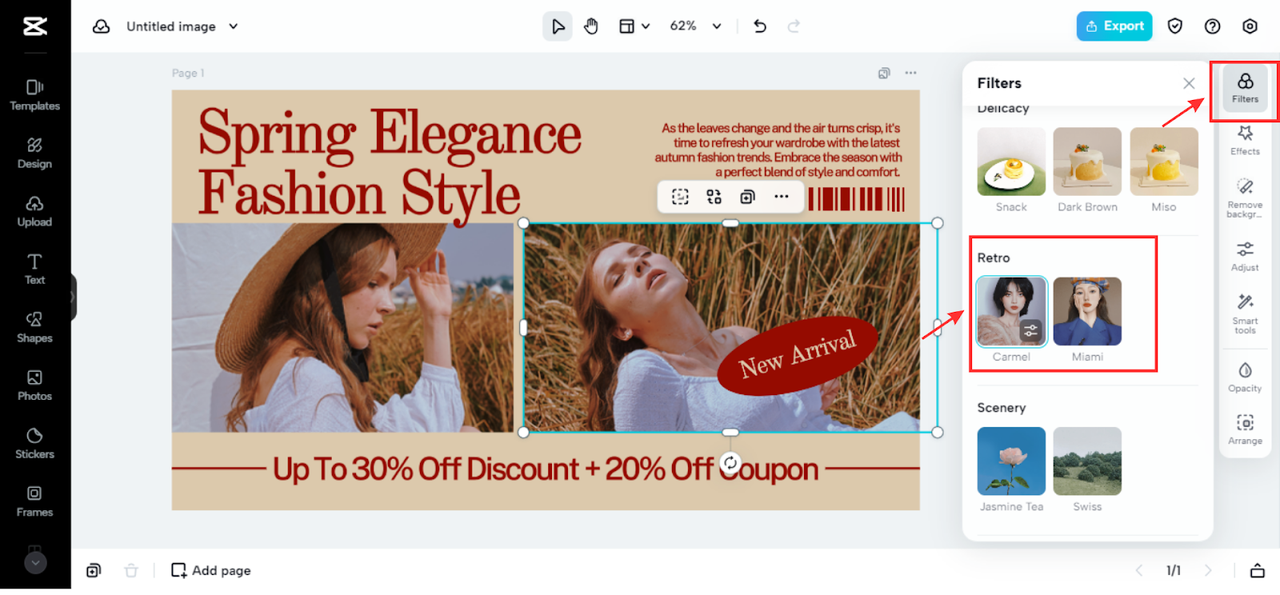Select the New Arrival oval badge
The image size is (1280, 595).
point(798,356)
